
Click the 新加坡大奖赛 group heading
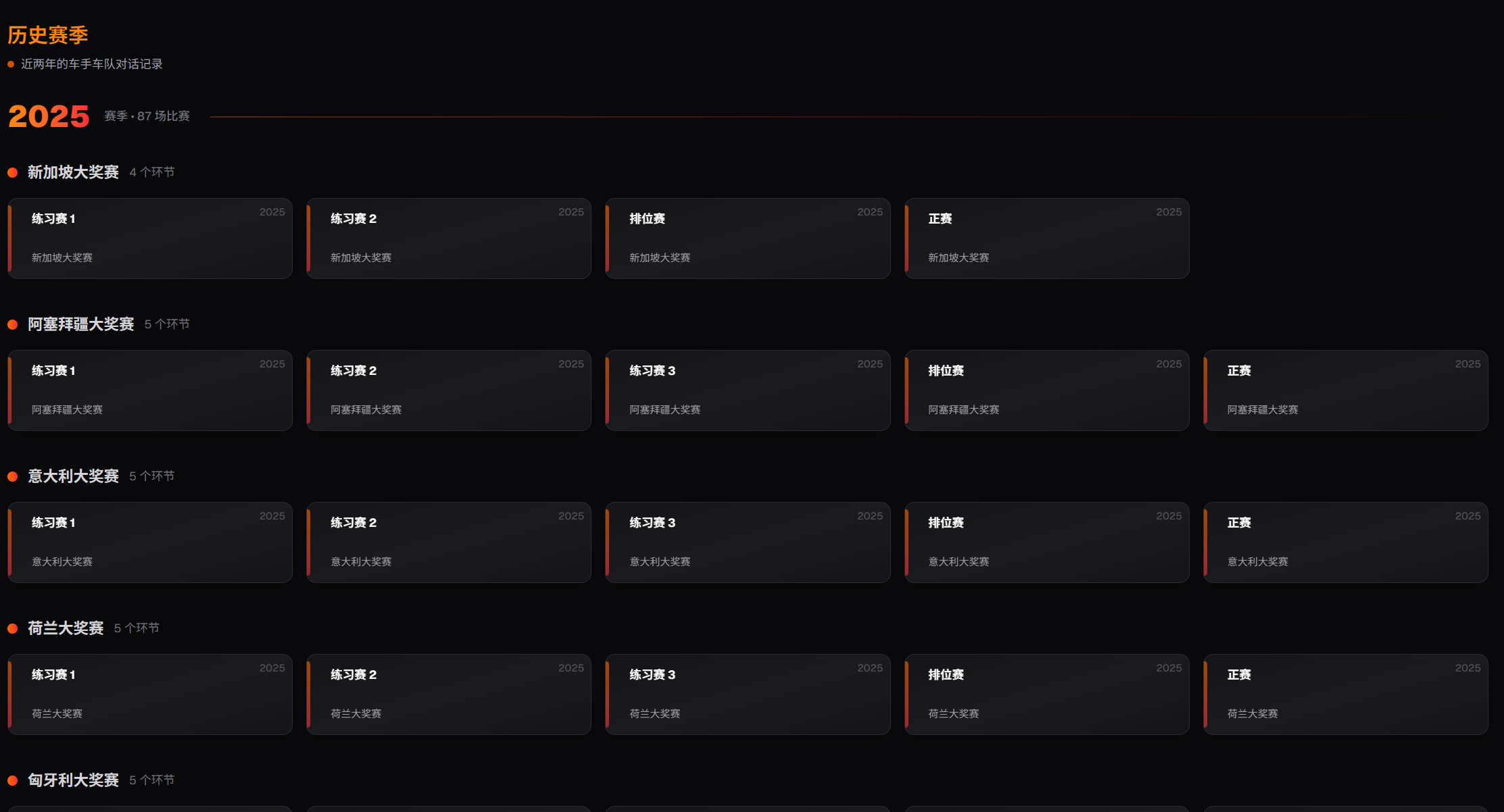[73, 172]
